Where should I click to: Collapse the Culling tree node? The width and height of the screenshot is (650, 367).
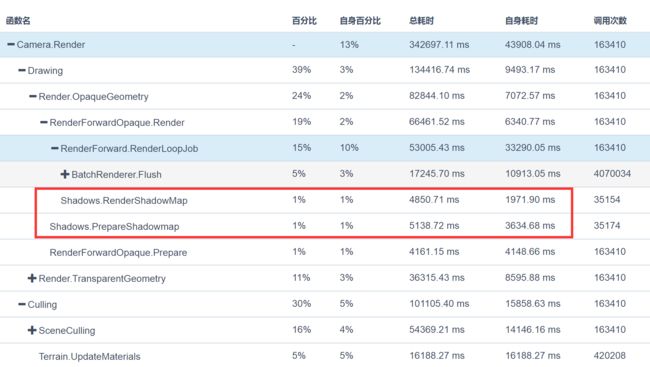click(22, 304)
